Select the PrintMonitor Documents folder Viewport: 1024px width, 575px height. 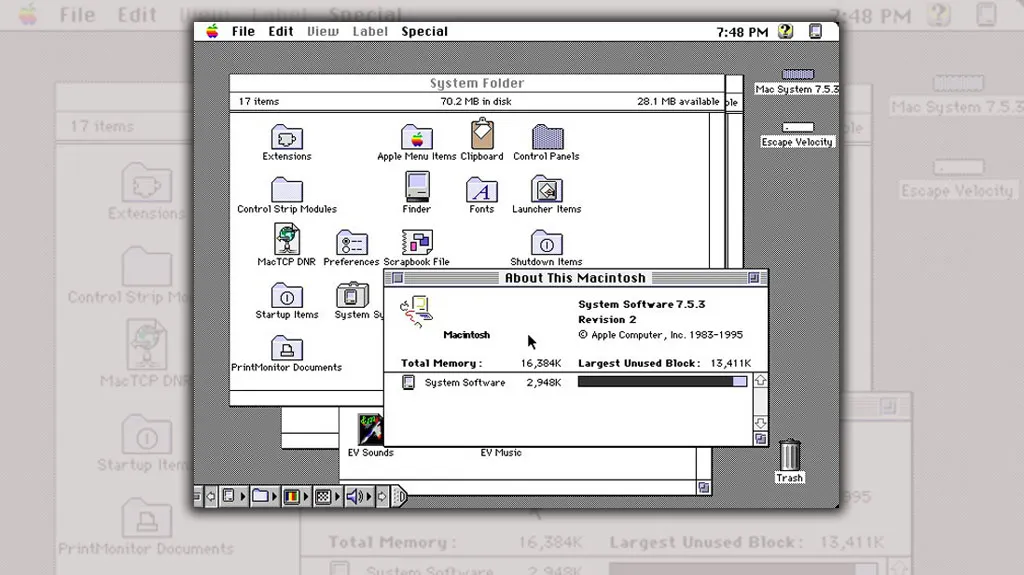pyautogui.click(x=287, y=349)
